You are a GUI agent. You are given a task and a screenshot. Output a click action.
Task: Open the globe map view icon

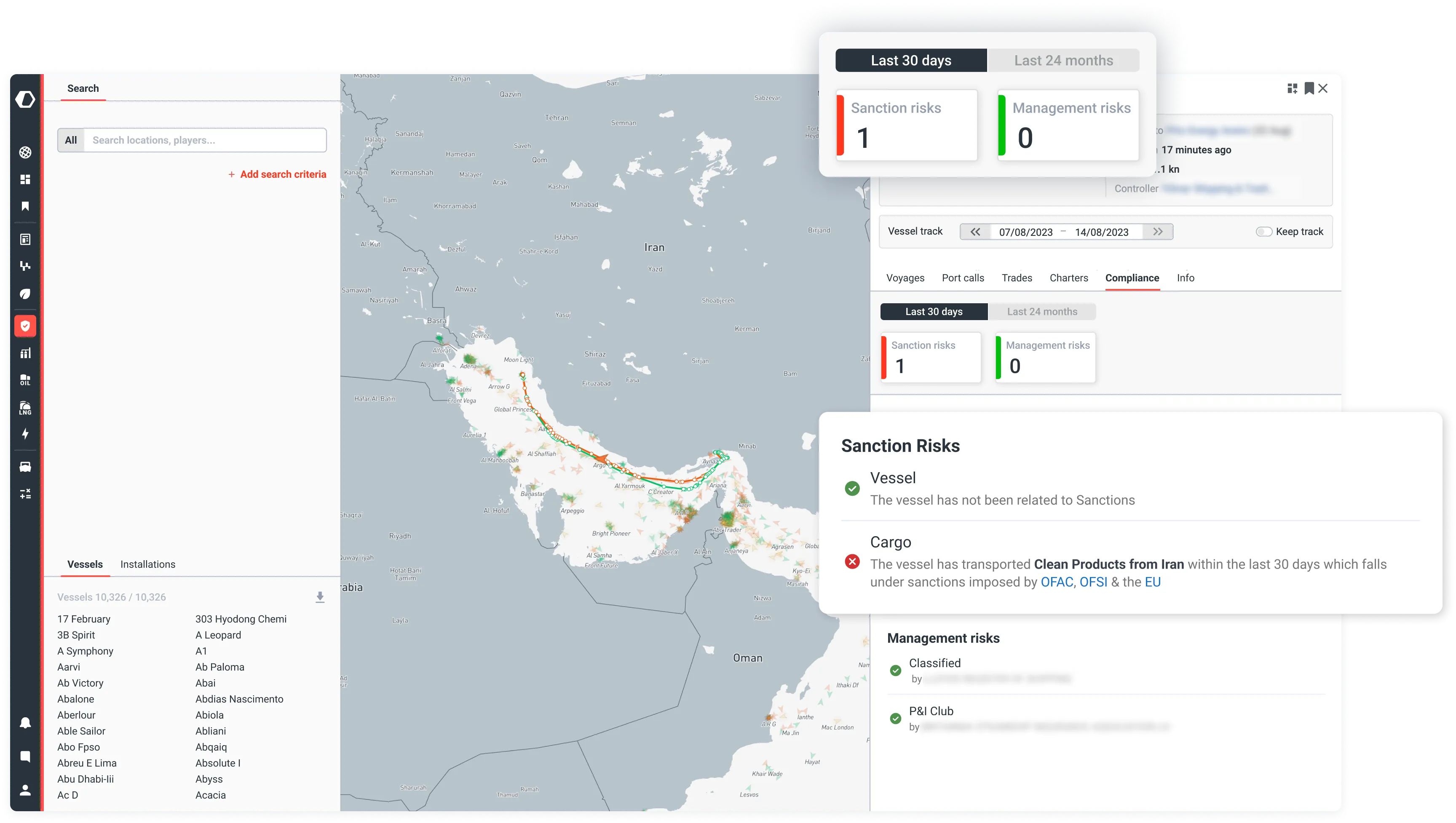coord(25,152)
